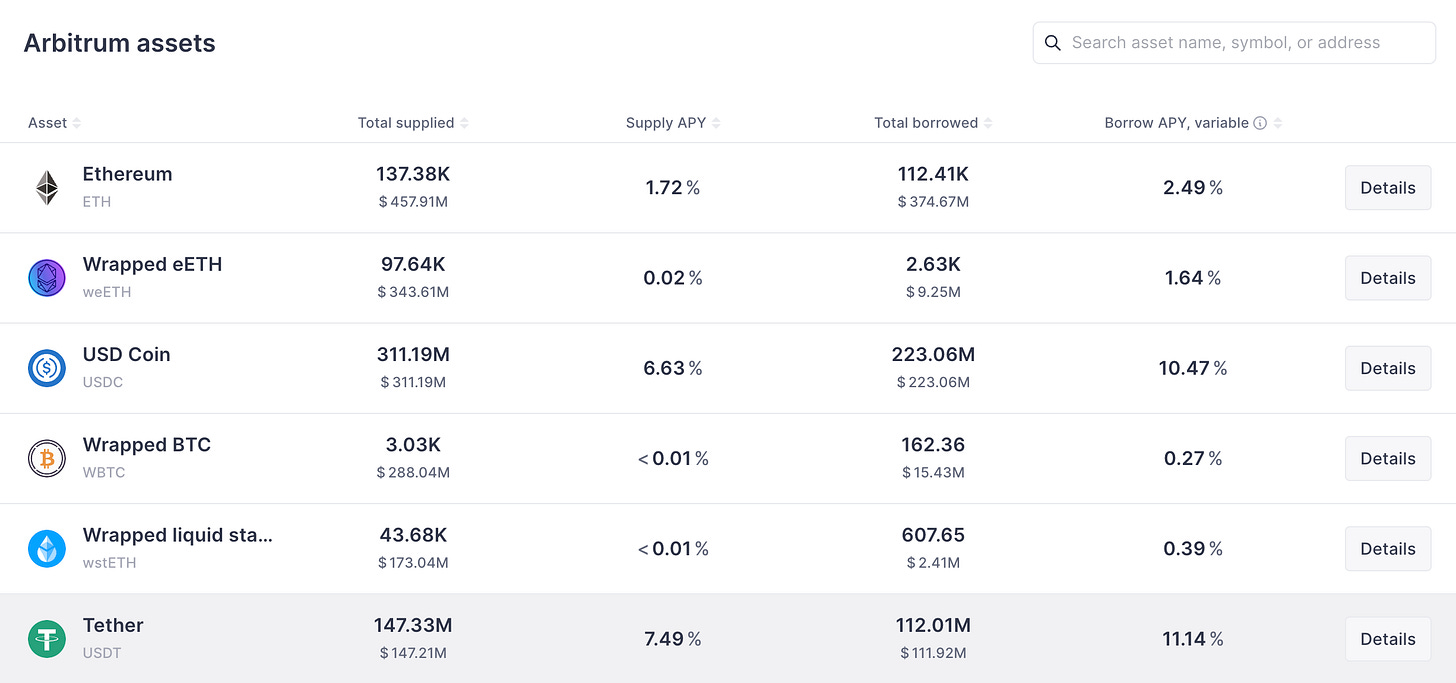
Task: Select the Ethereum asset name
Action: click(x=127, y=174)
